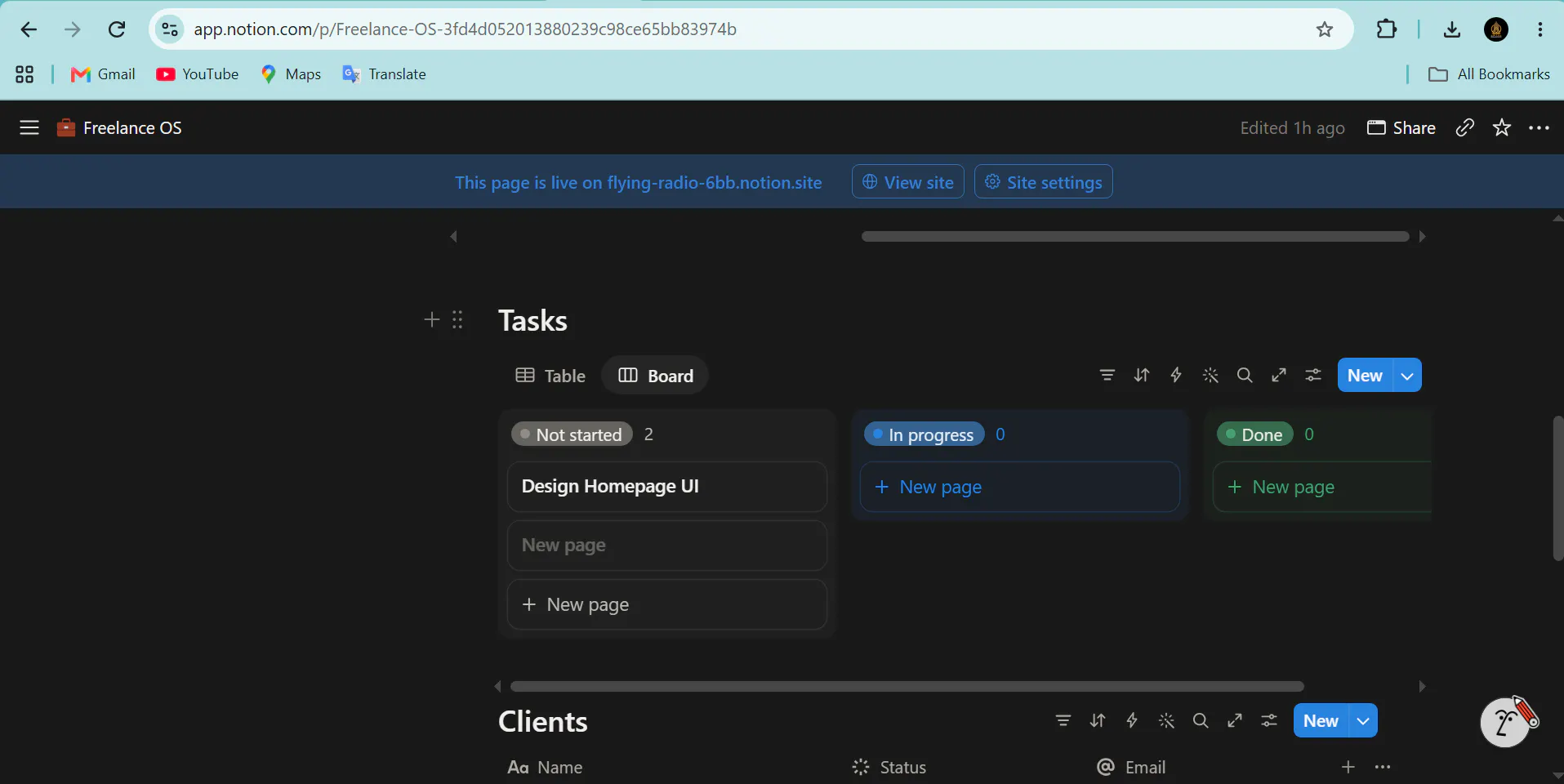This screenshot has height=784, width=1564.
Task: Add new page in Done column
Action: 1322,487
